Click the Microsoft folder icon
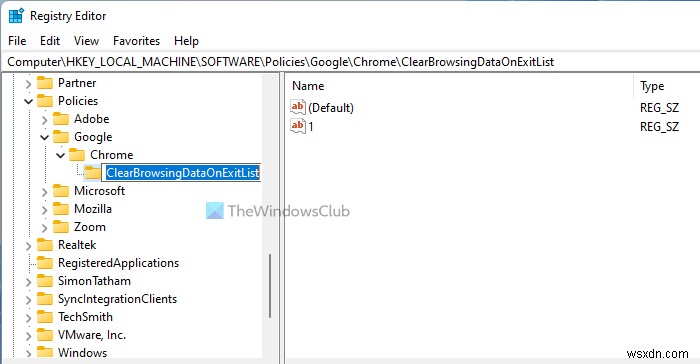 click(x=61, y=191)
